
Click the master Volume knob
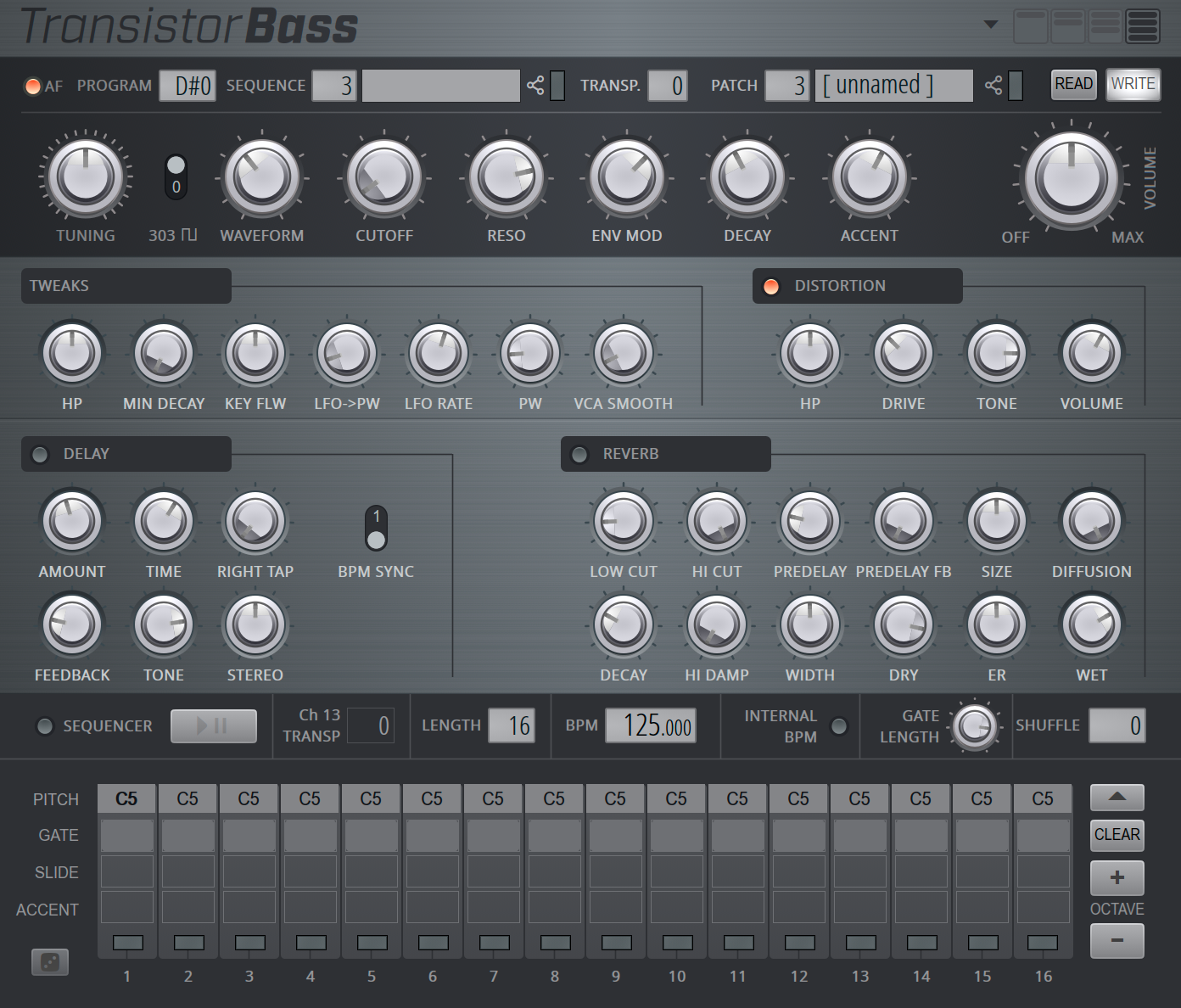point(1072,179)
